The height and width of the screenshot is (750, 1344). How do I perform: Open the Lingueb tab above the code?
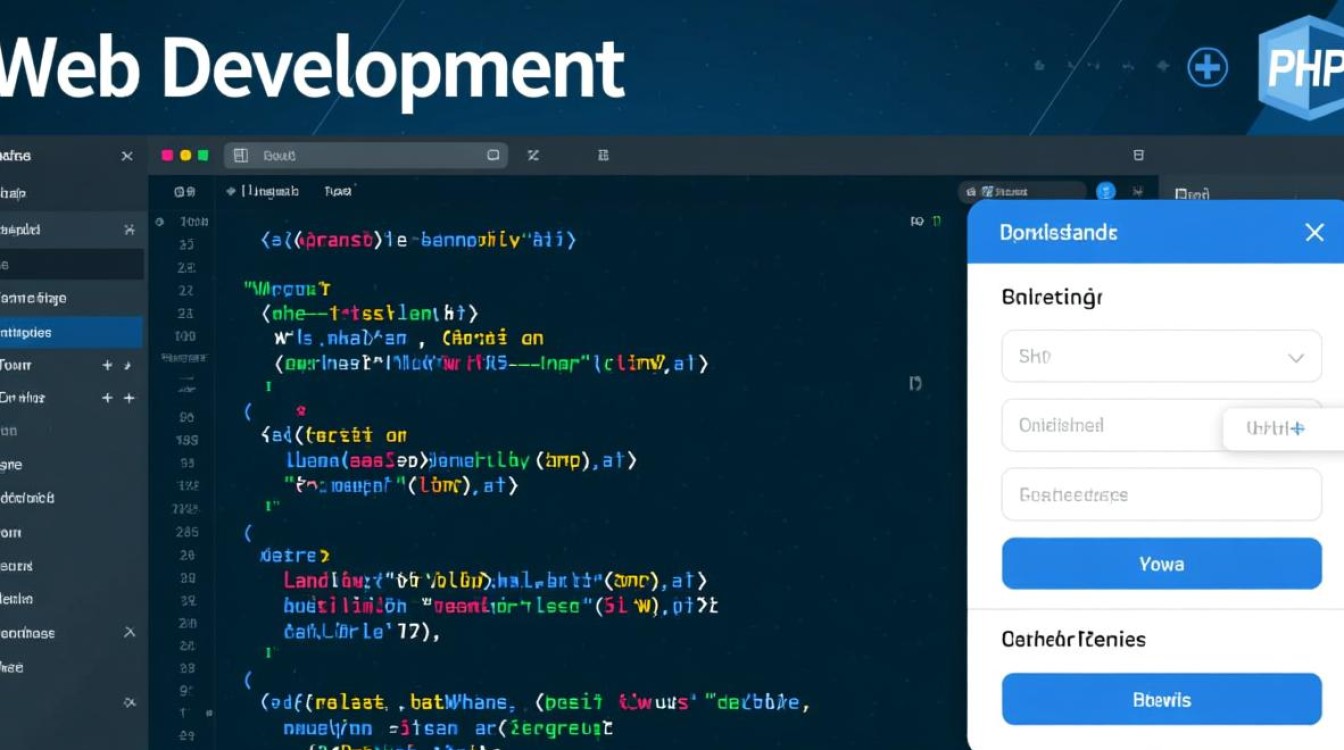coord(263,191)
